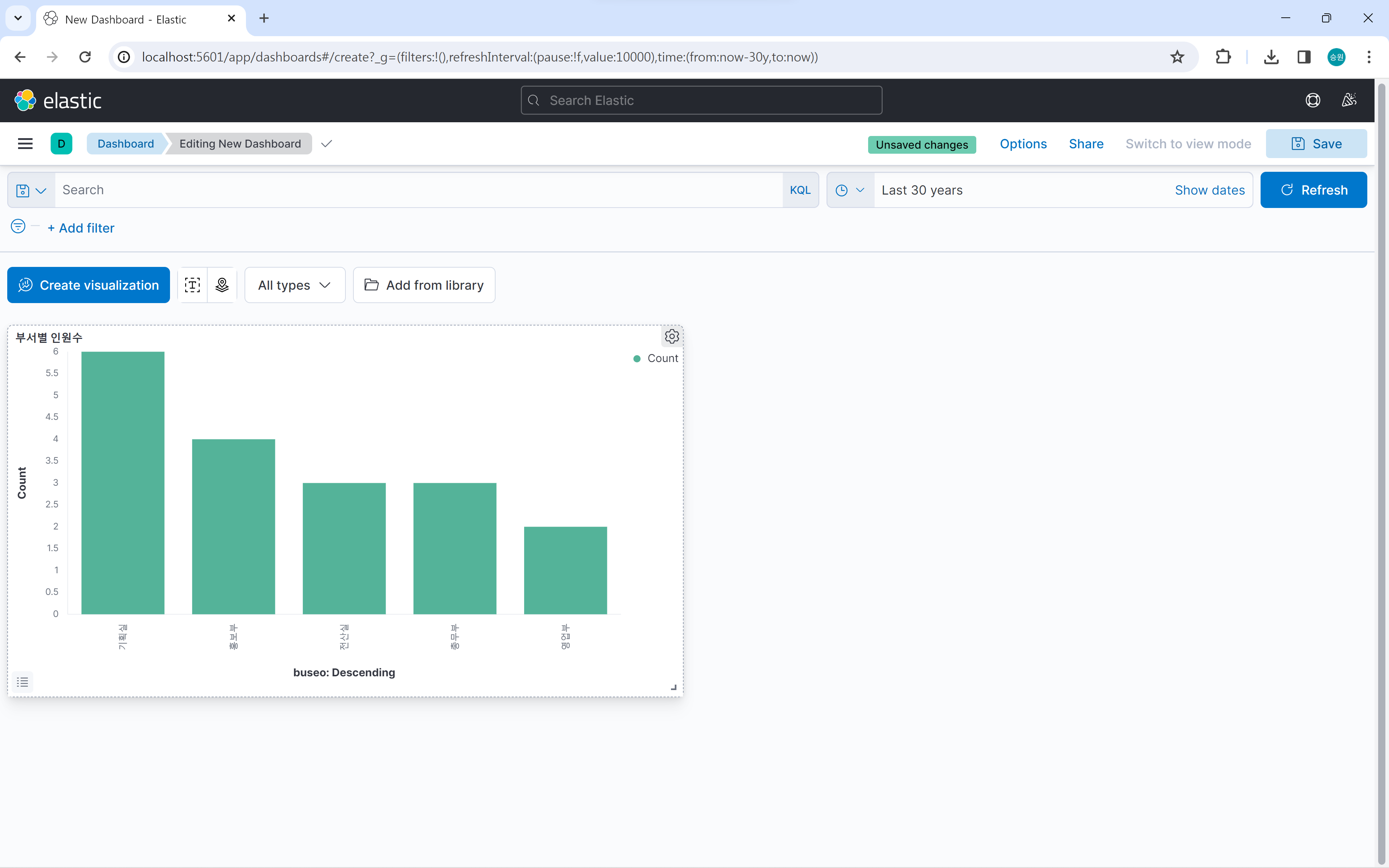Open the saved query dropdown
This screenshot has height=868, width=1389.
click(x=31, y=190)
